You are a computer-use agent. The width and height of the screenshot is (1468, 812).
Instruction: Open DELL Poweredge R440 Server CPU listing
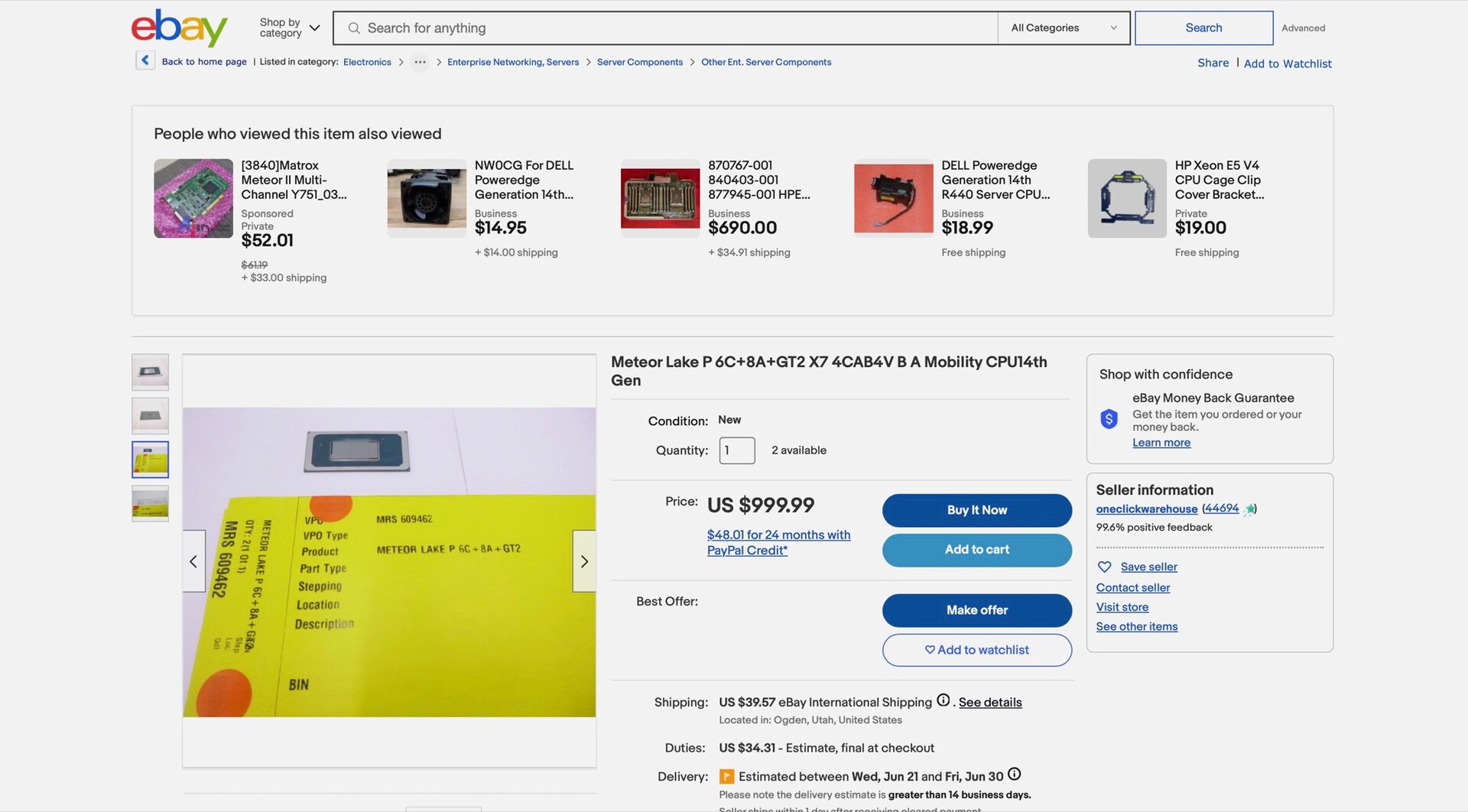pyautogui.click(x=995, y=180)
